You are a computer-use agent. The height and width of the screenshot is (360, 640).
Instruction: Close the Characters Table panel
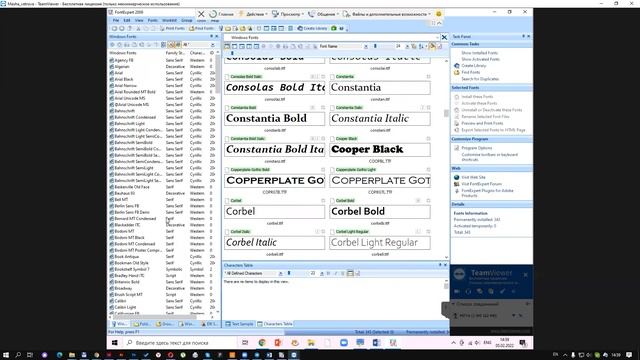point(445,265)
